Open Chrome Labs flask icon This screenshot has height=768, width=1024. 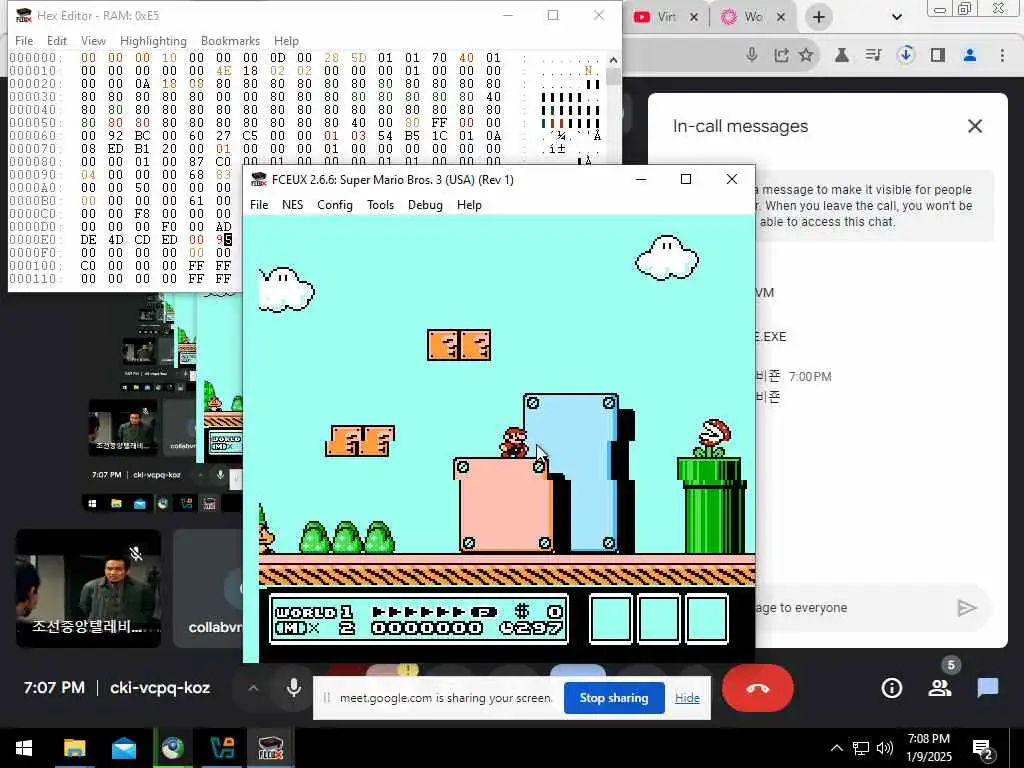841,55
